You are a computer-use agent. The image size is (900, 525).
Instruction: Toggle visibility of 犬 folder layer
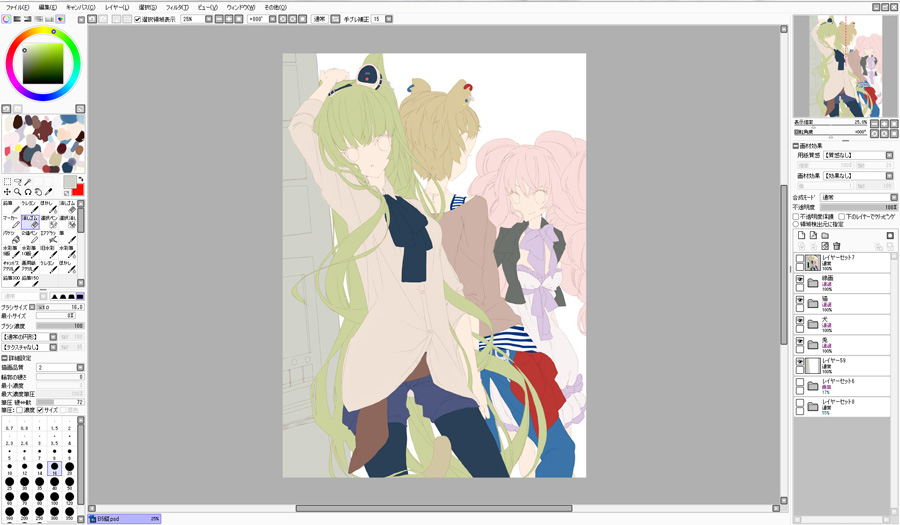coord(800,320)
